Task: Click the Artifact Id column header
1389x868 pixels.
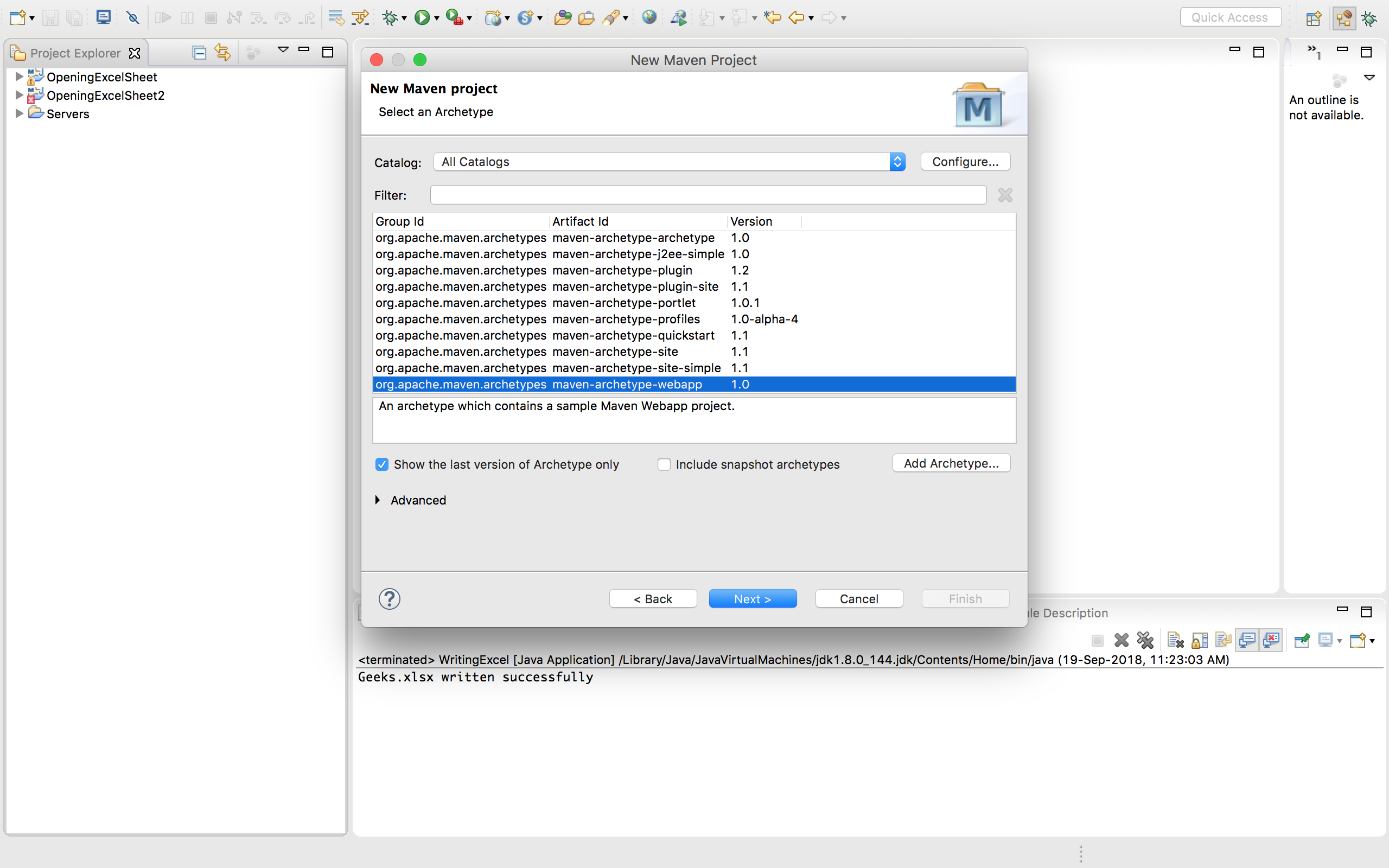Action: [638, 221]
